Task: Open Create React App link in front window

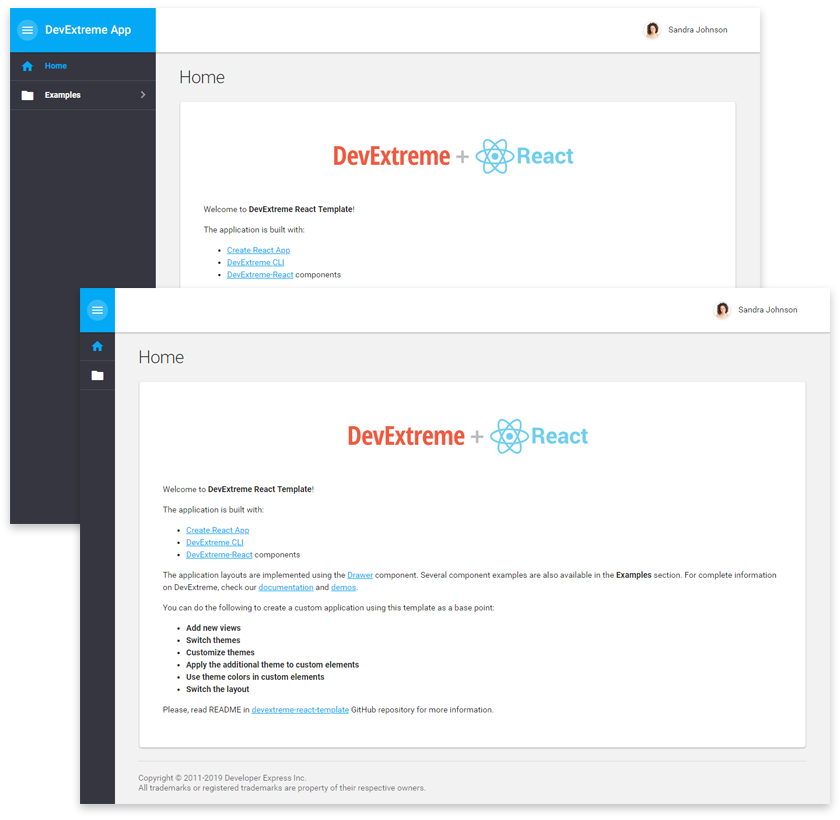Action: pyautogui.click(x=218, y=530)
